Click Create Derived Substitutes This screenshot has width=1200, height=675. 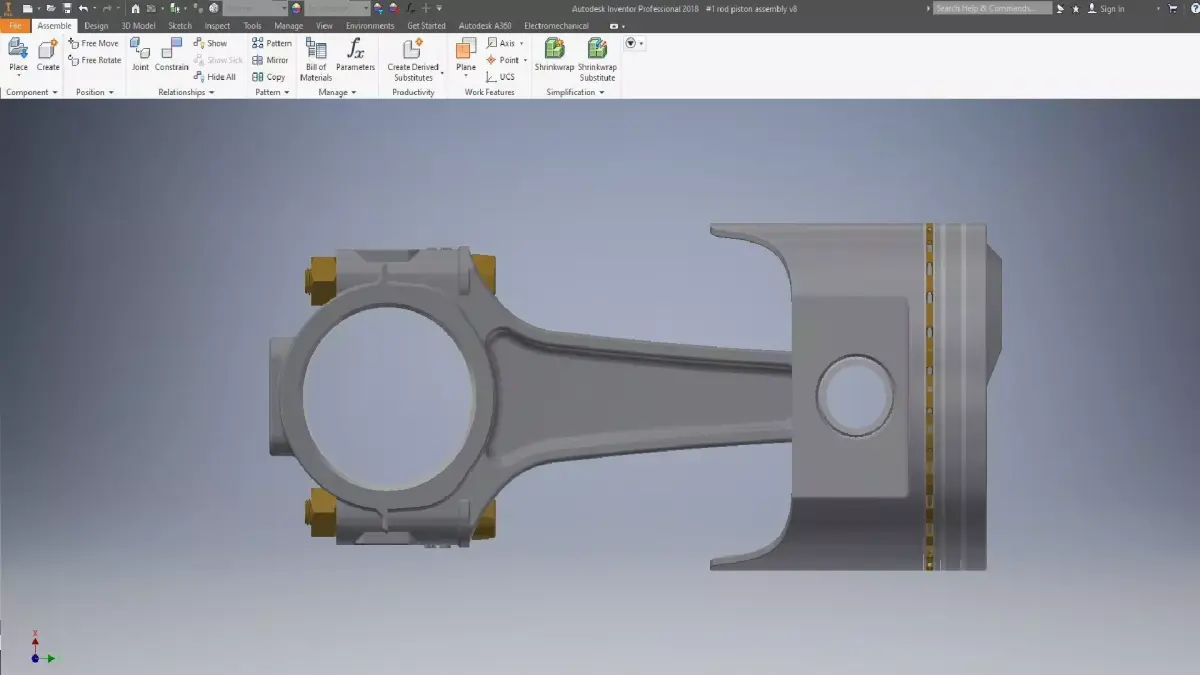coord(413,60)
